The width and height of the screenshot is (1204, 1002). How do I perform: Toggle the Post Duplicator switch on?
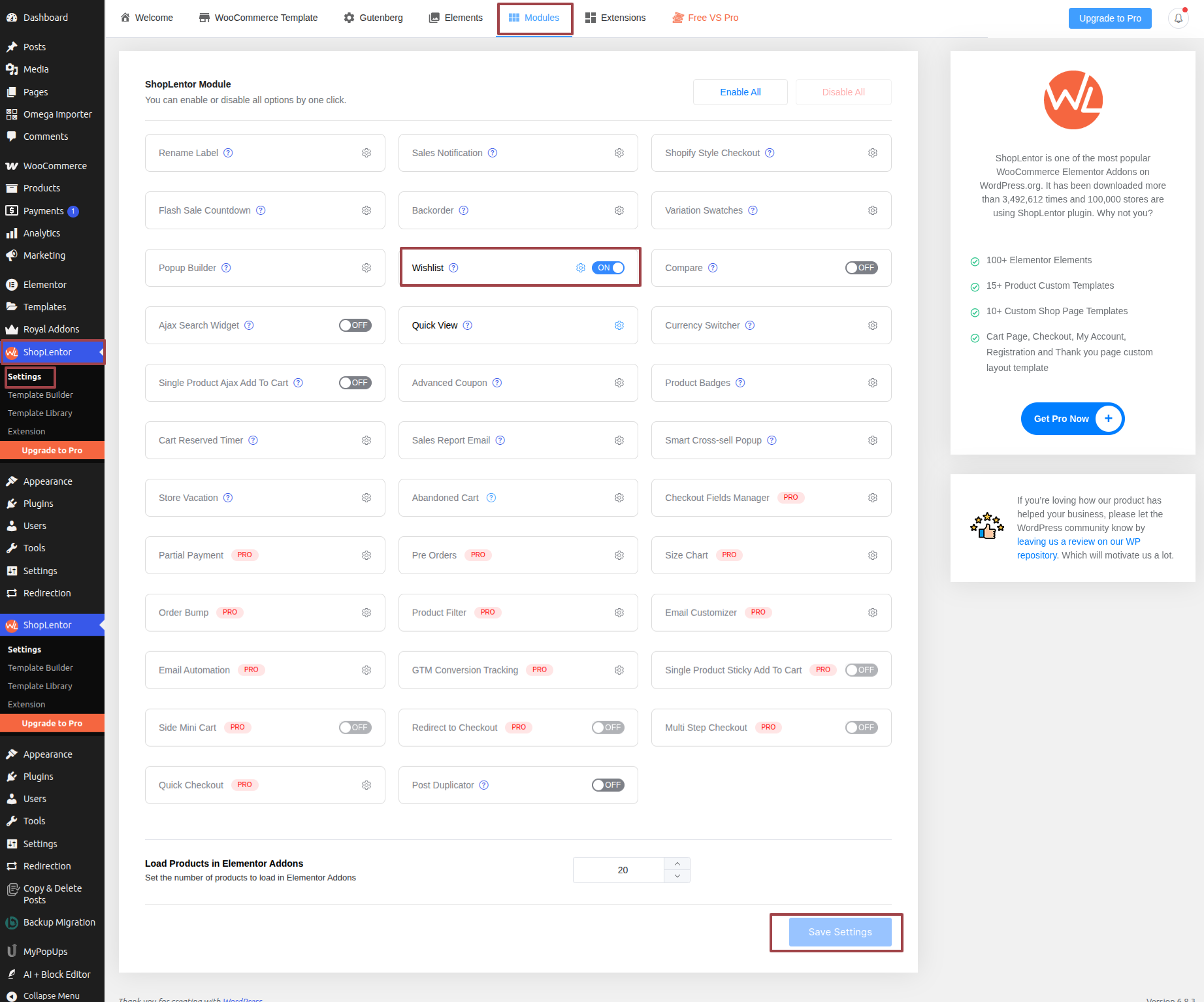[x=608, y=785]
